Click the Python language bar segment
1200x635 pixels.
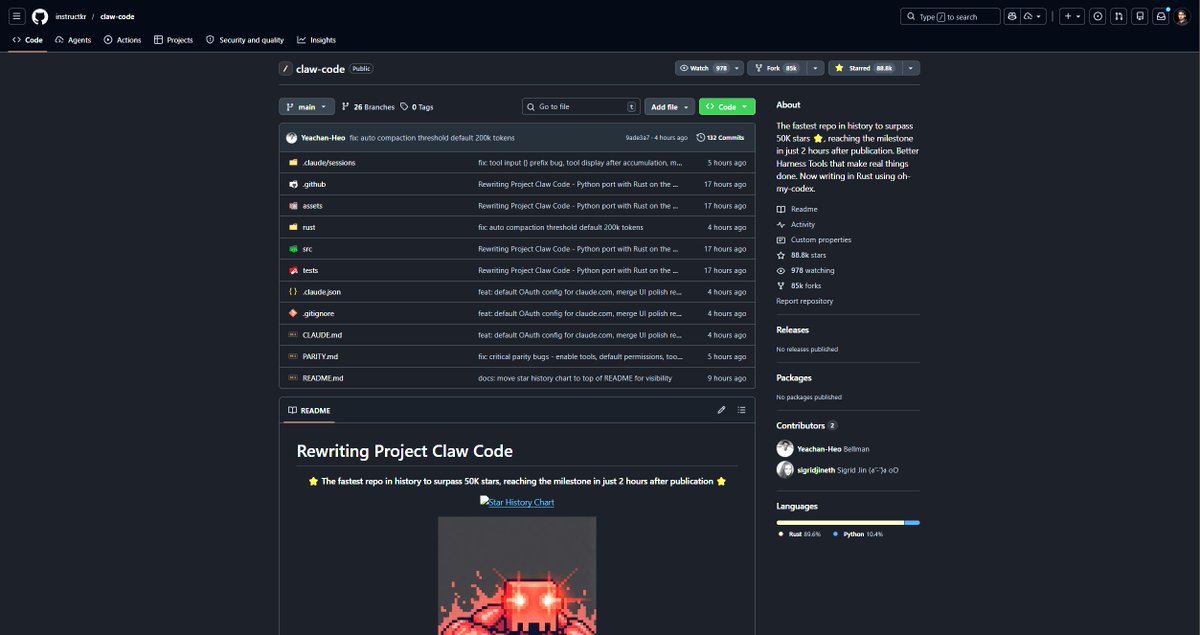pyautogui.click(x=912, y=522)
